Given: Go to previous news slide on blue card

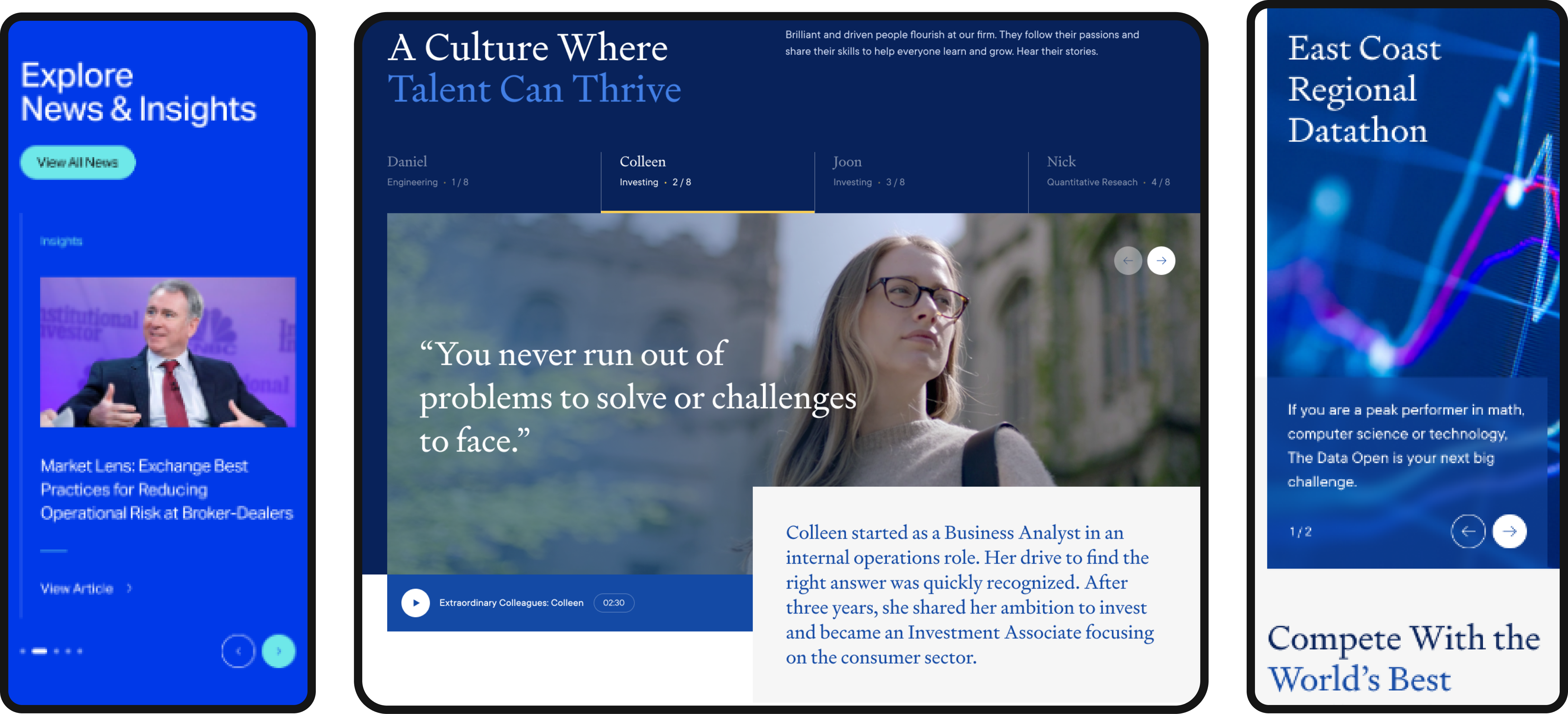Looking at the screenshot, I should click(x=238, y=651).
